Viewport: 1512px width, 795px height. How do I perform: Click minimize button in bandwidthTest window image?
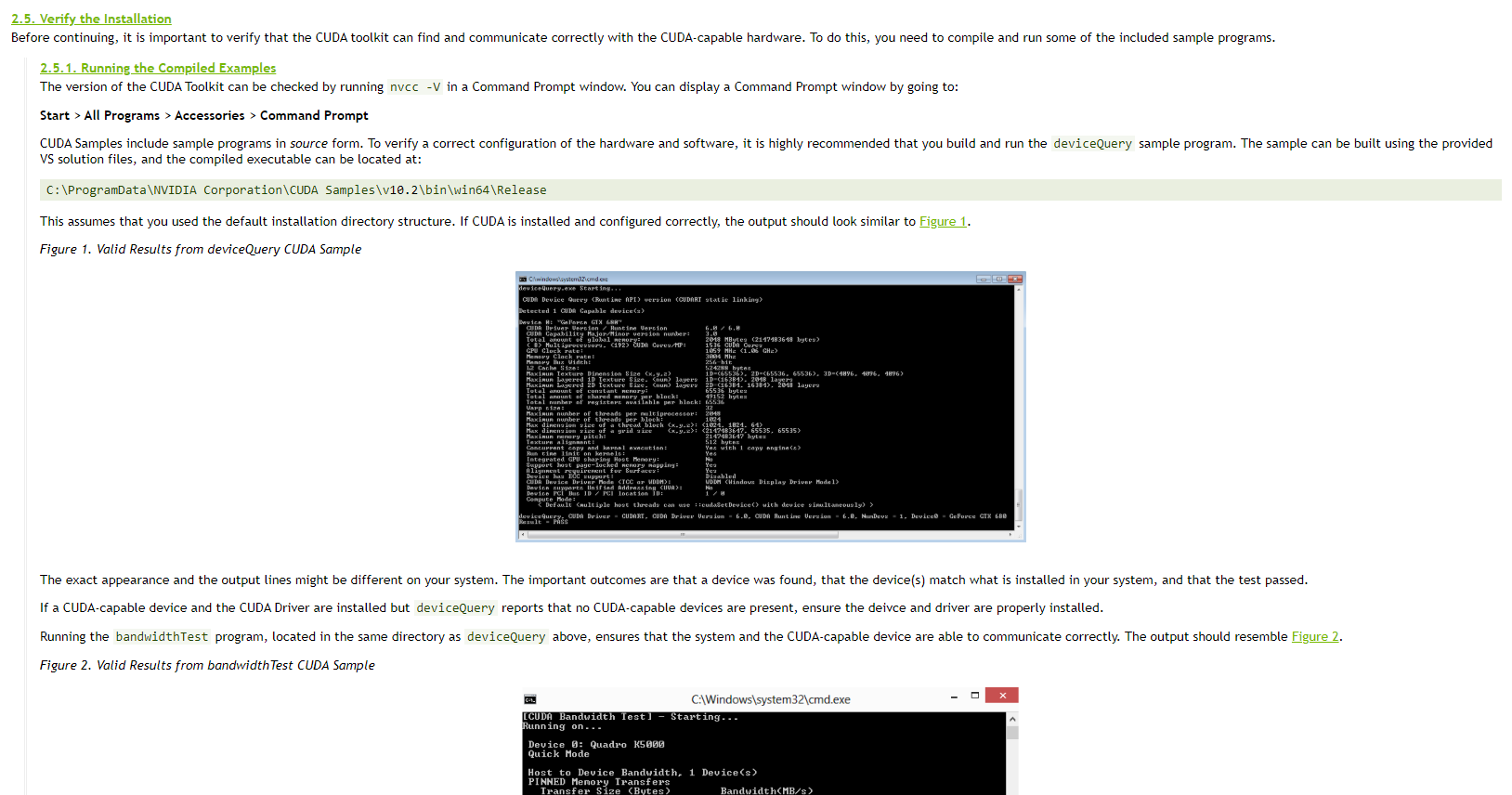954,696
